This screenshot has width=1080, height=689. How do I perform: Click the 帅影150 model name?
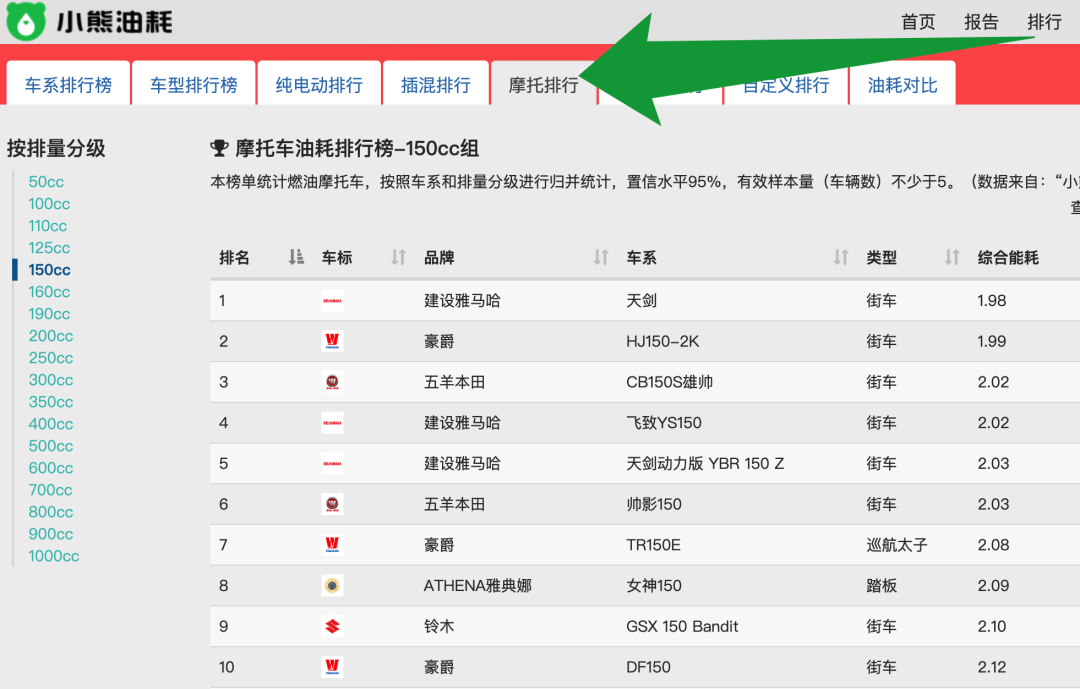[x=654, y=504]
